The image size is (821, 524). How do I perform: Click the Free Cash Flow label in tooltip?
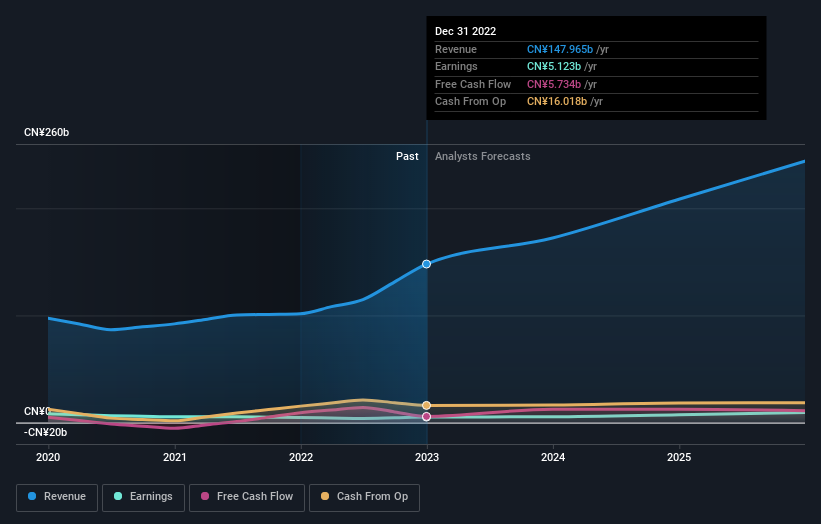[x=473, y=84]
